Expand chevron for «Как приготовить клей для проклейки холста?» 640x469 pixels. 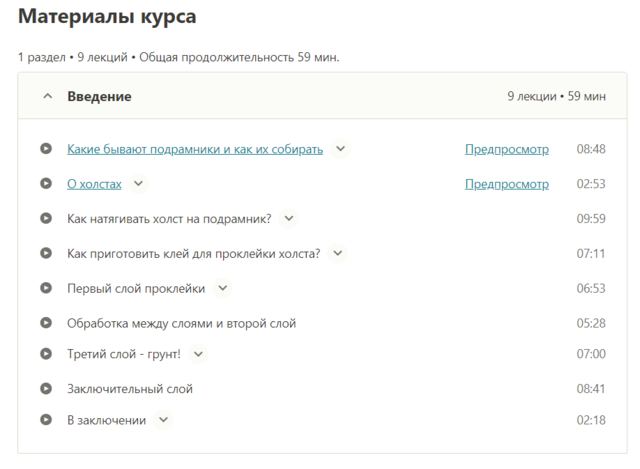(338, 253)
